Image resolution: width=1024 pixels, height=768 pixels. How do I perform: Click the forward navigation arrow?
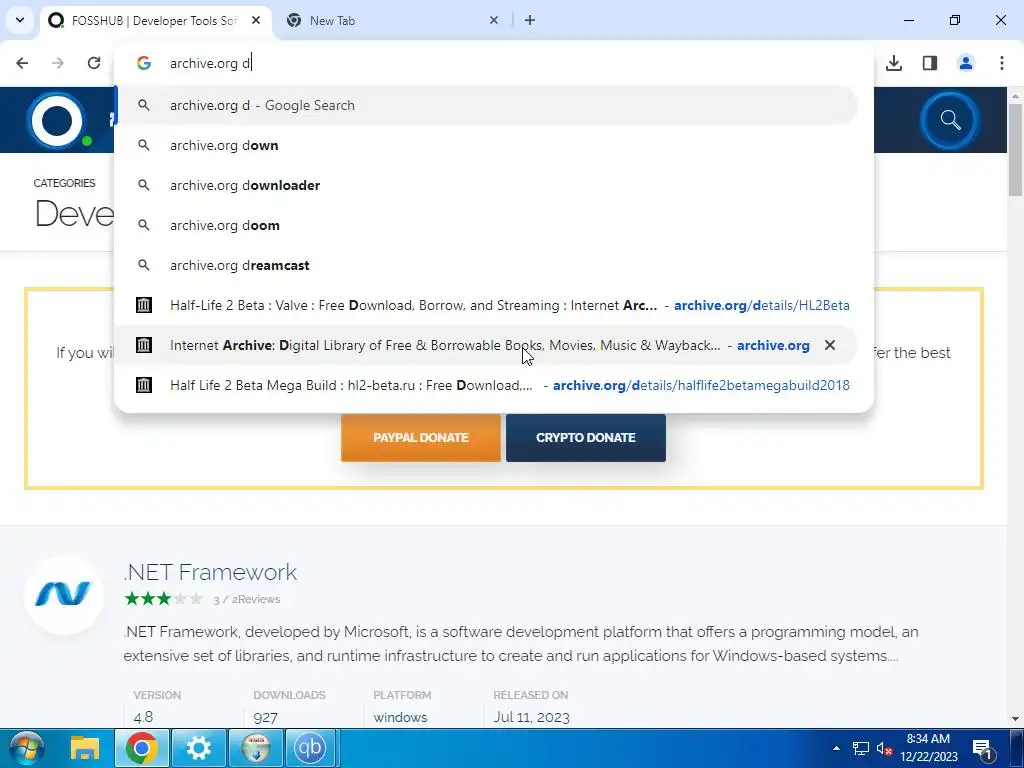click(x=58, y=63)
